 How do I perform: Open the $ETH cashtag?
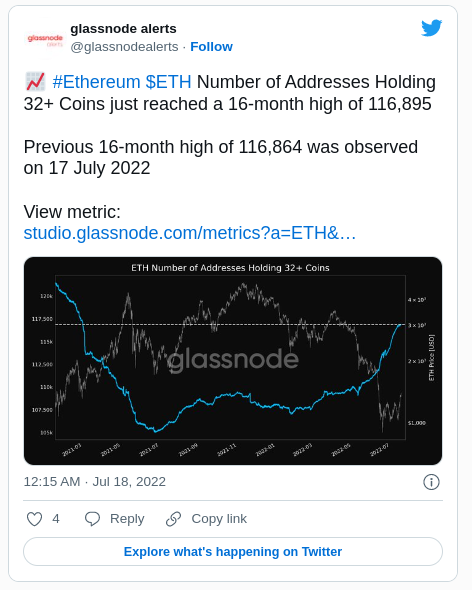click(x=169, y=82)
